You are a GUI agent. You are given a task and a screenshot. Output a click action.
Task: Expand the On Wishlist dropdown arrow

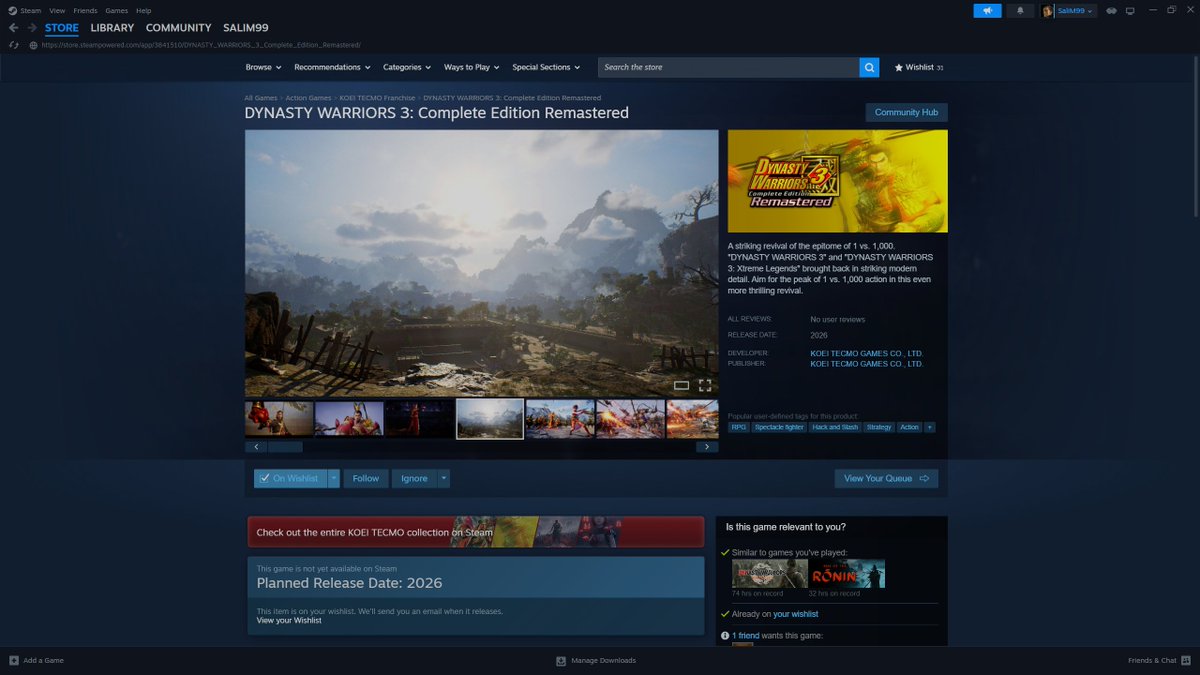click(x=334, y=478)
